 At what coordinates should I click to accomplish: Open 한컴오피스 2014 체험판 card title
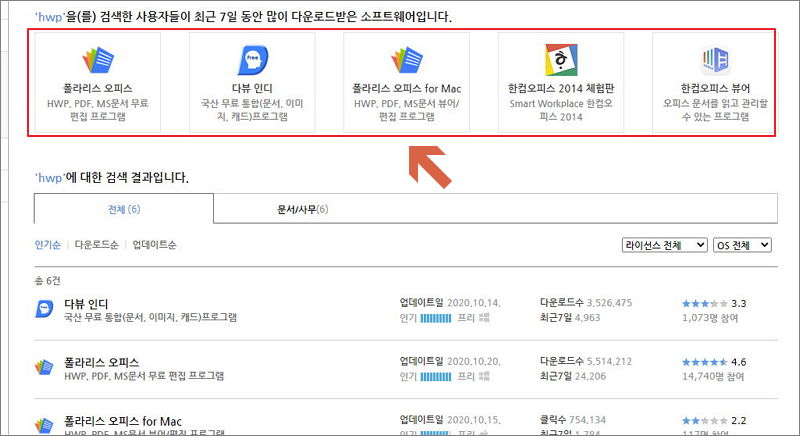pos(561,88)
